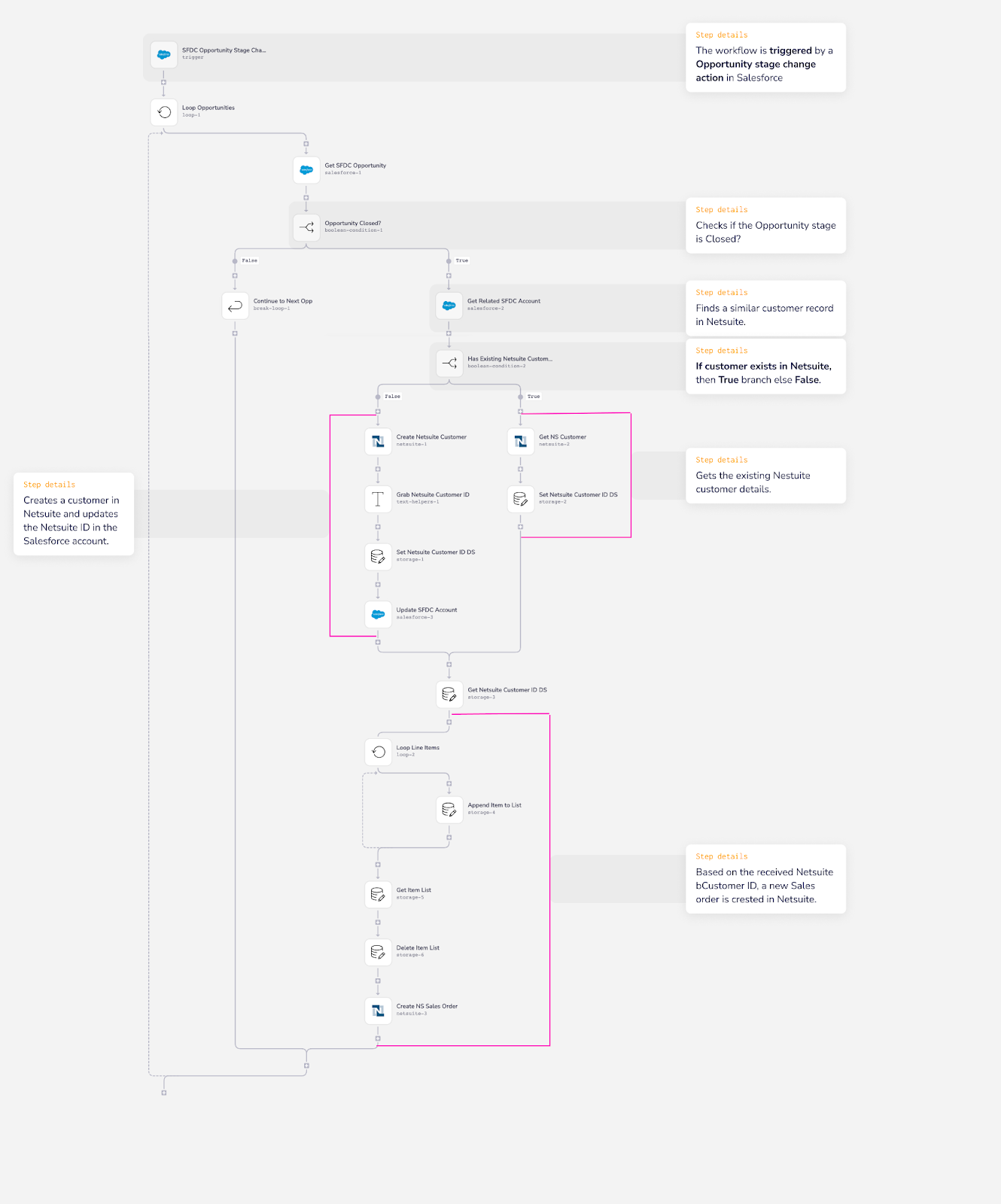Select the Has Existing Netsuite Customer condition icon

click(449, 363)
